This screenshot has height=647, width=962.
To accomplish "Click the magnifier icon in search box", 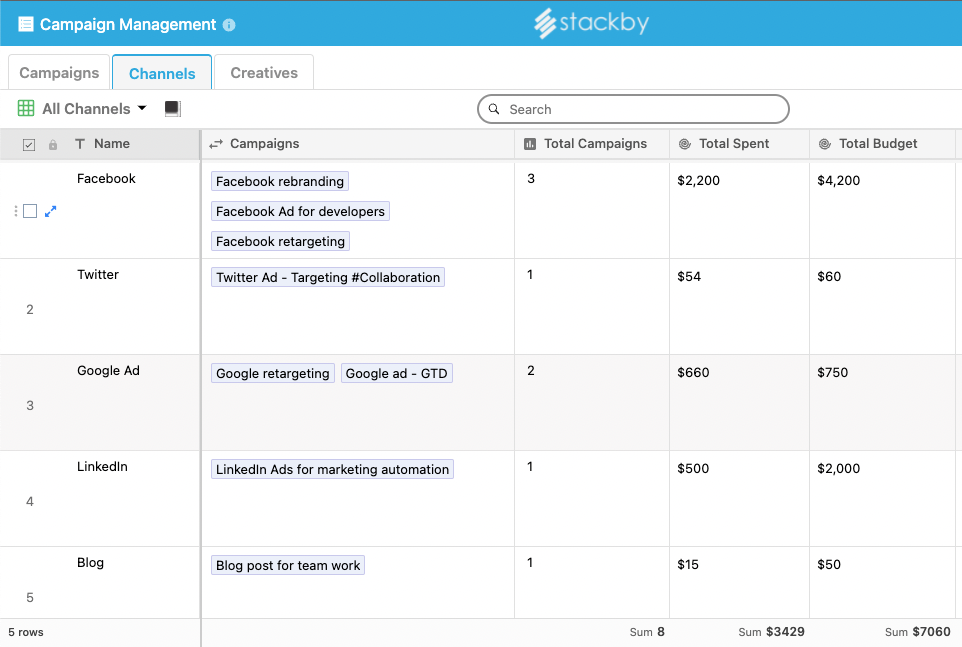I will coord(494,109).
